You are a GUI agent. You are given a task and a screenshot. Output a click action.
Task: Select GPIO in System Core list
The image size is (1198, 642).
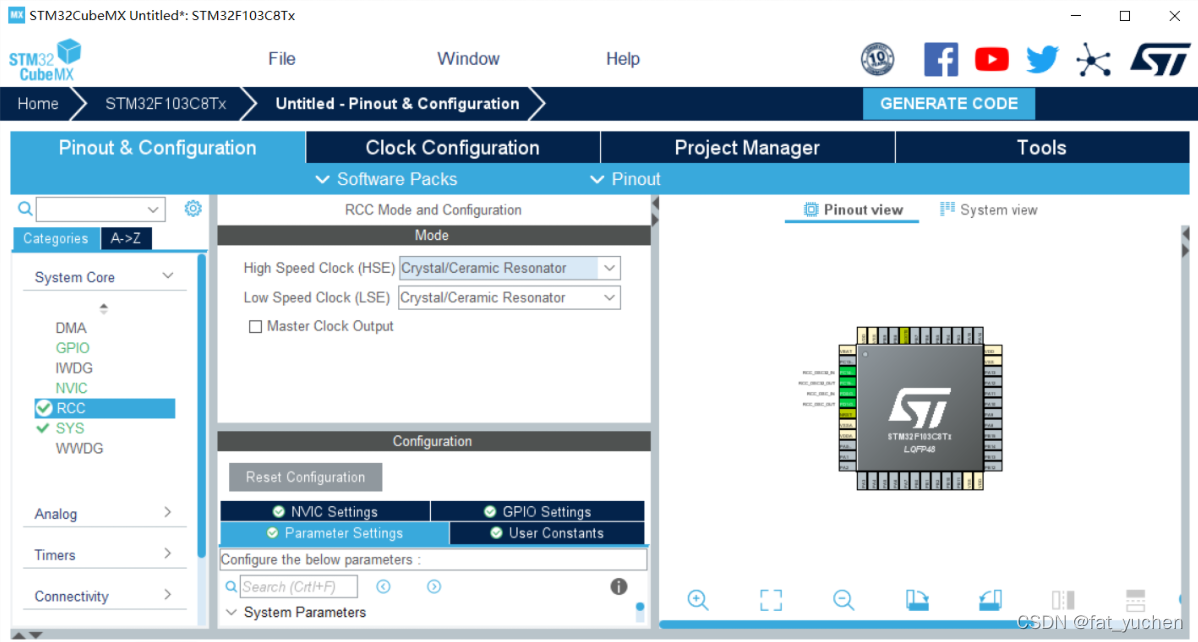pos(73,348)
